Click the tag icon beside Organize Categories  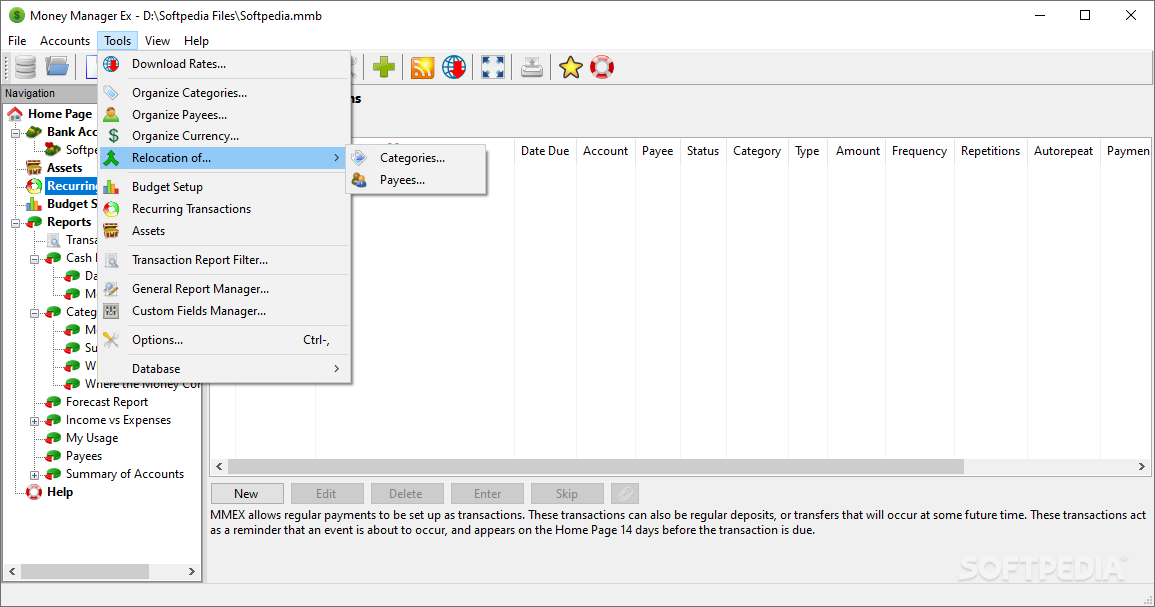tap(111, 93)
